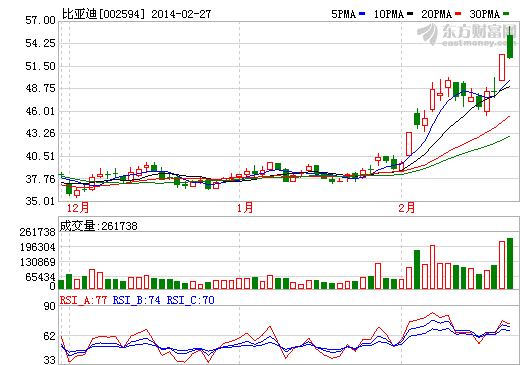Click the 35.01 price axis label
Viewport: 520px width, 365px height.
point(40,201)
